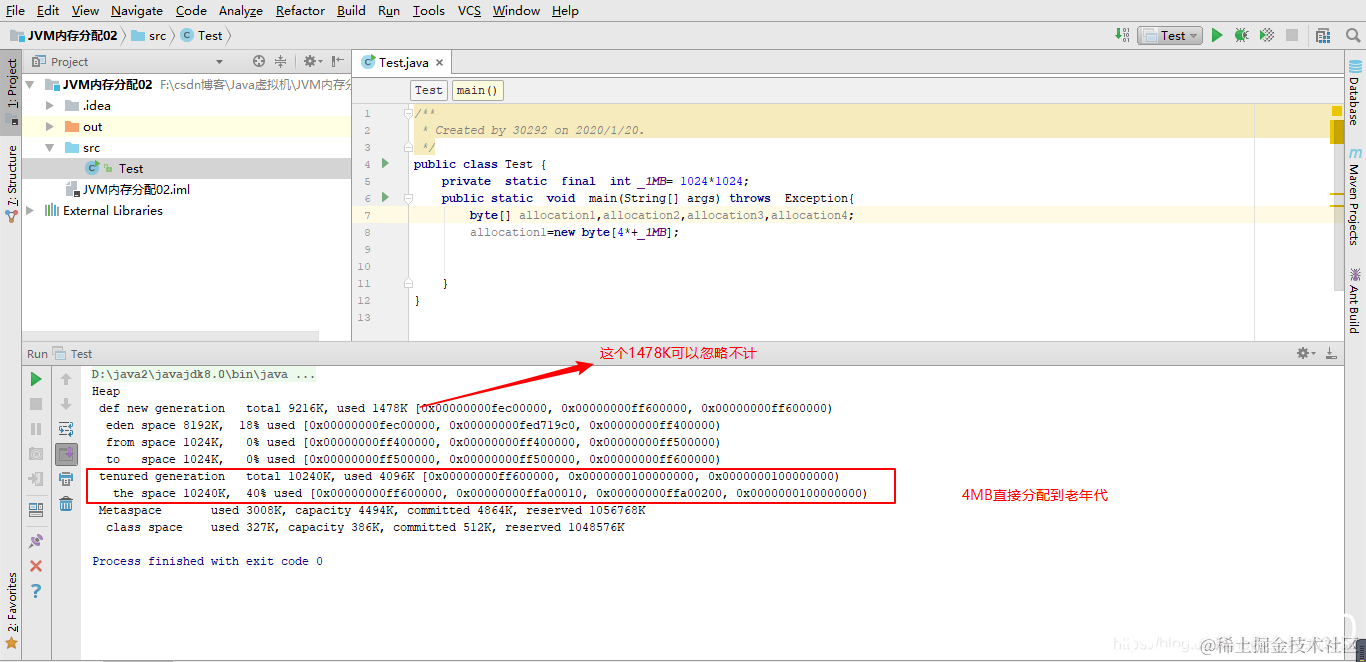Fold the comment block at line 1
The height and width of the screenshot is (662, 1366).
coord(408,113)
